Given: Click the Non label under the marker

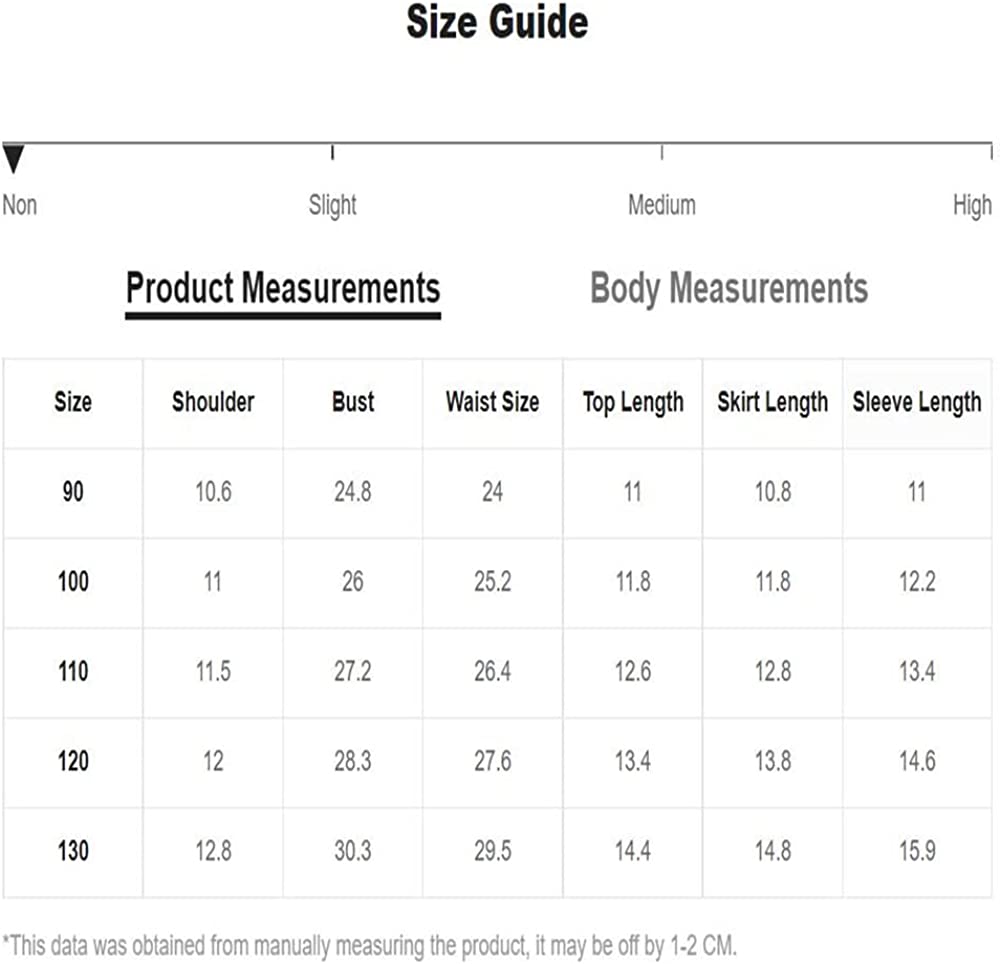Looking at the screenshot, I should (19, 205).
